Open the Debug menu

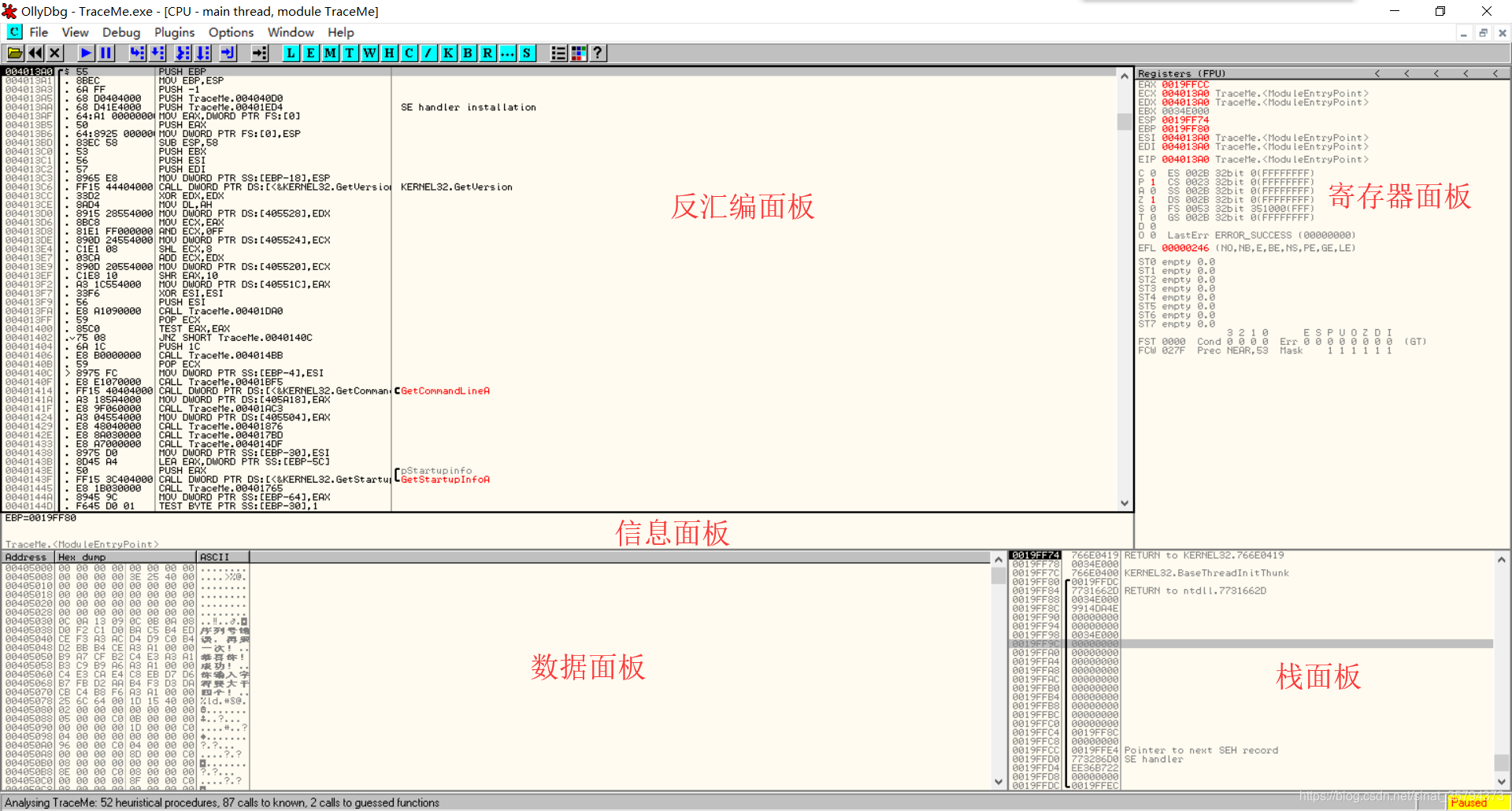(x=121, y=32)
